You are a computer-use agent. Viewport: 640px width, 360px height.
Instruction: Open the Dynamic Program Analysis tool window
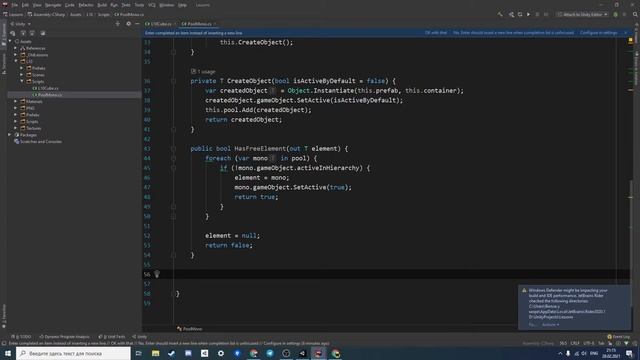[64, 337]
